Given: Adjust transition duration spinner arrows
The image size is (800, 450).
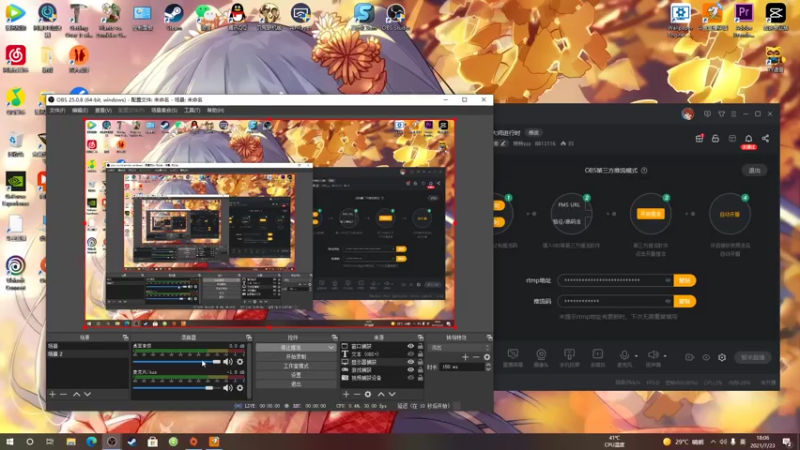Looking at the screenshot, I should [x=488, y=367].
